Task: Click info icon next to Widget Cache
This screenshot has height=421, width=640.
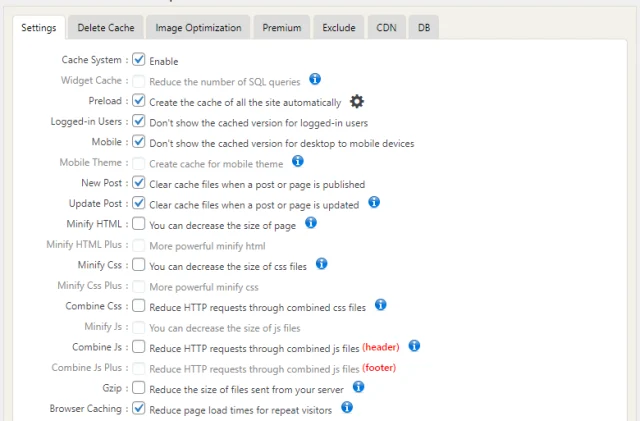Action: point(314,79)
